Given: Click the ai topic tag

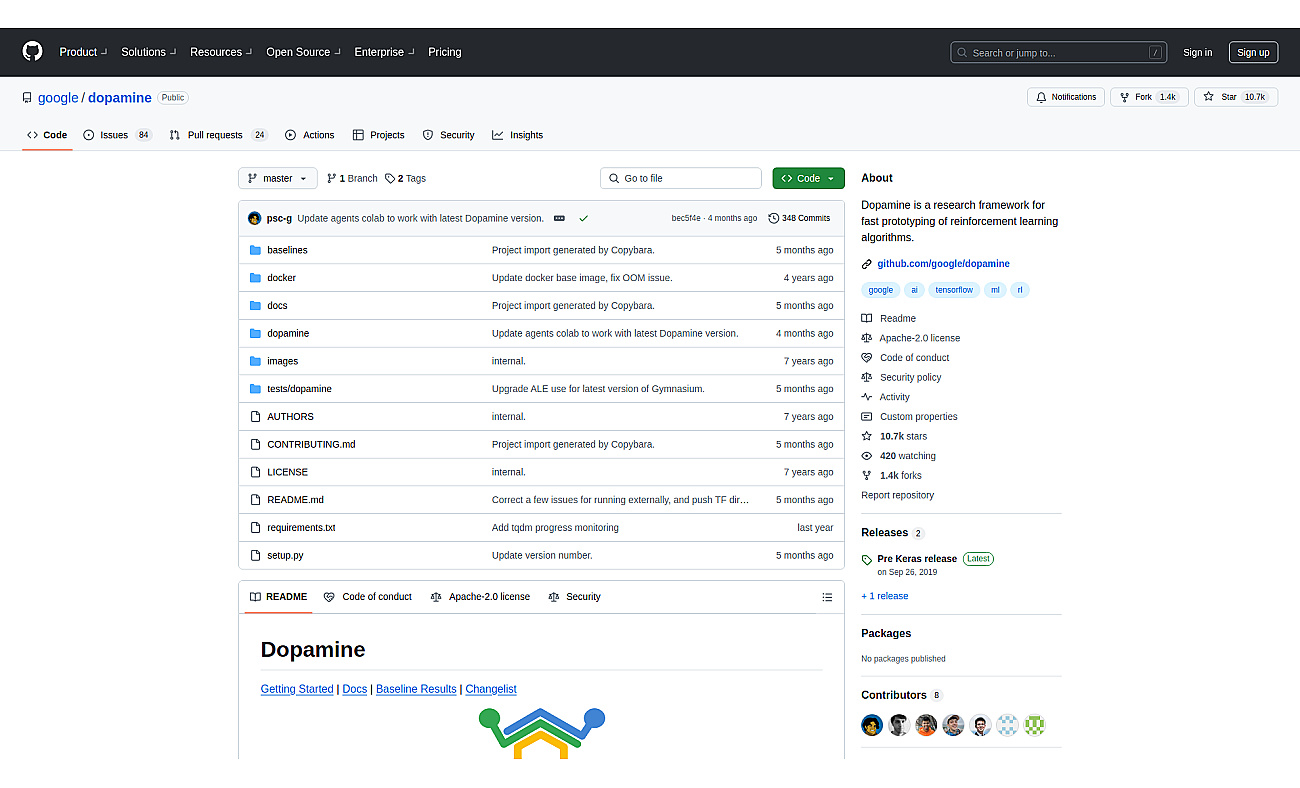Looking at the screenshot, I should click(914, 290).
